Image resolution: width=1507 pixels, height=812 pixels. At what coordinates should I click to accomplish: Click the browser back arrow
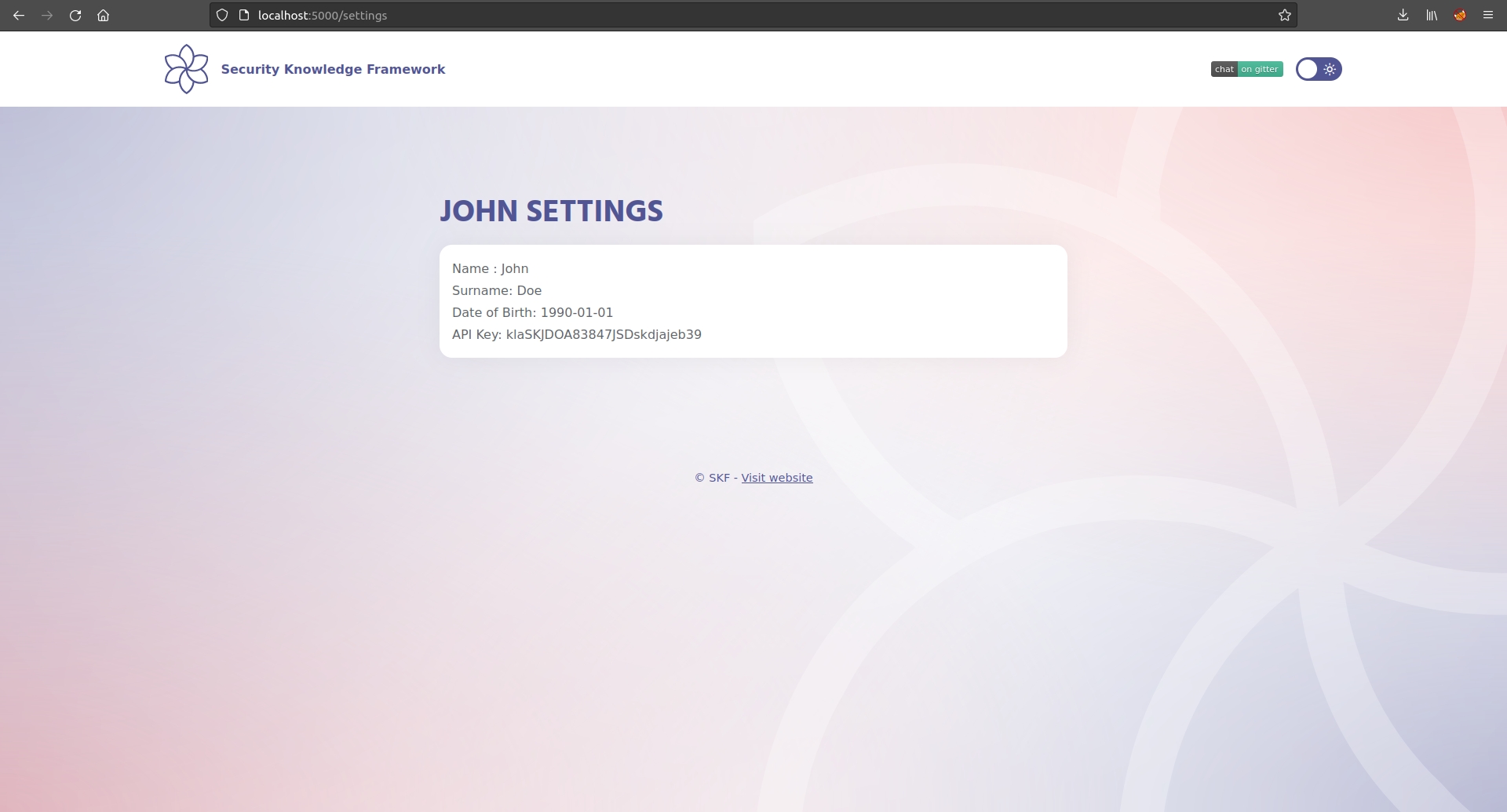(x=19, y=16)
